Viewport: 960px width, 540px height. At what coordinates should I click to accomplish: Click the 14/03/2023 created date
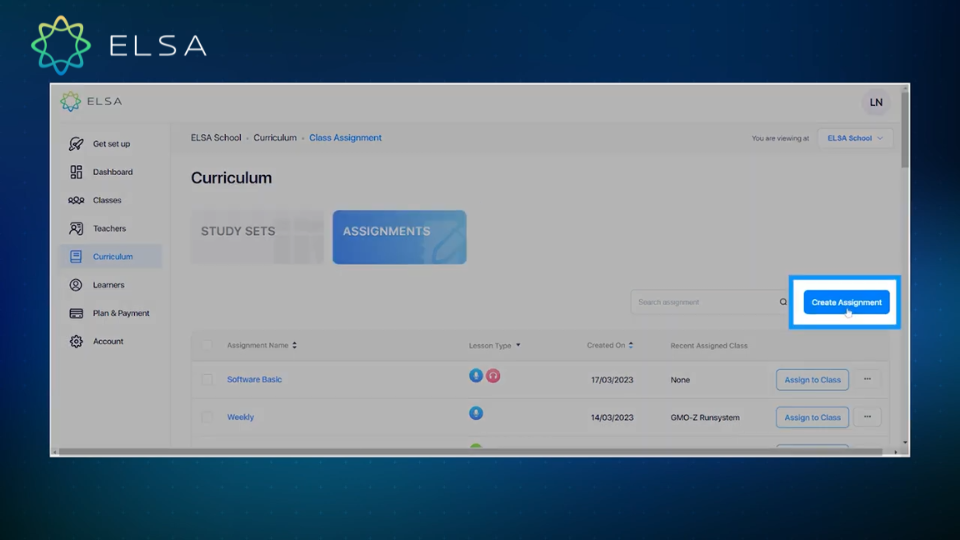(x=612, y=418)
